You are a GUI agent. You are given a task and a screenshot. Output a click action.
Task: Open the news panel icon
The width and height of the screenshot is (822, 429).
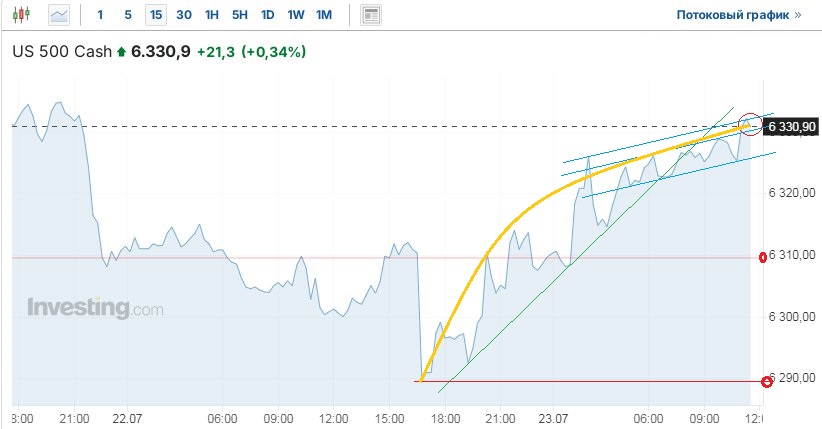[371, 15]
